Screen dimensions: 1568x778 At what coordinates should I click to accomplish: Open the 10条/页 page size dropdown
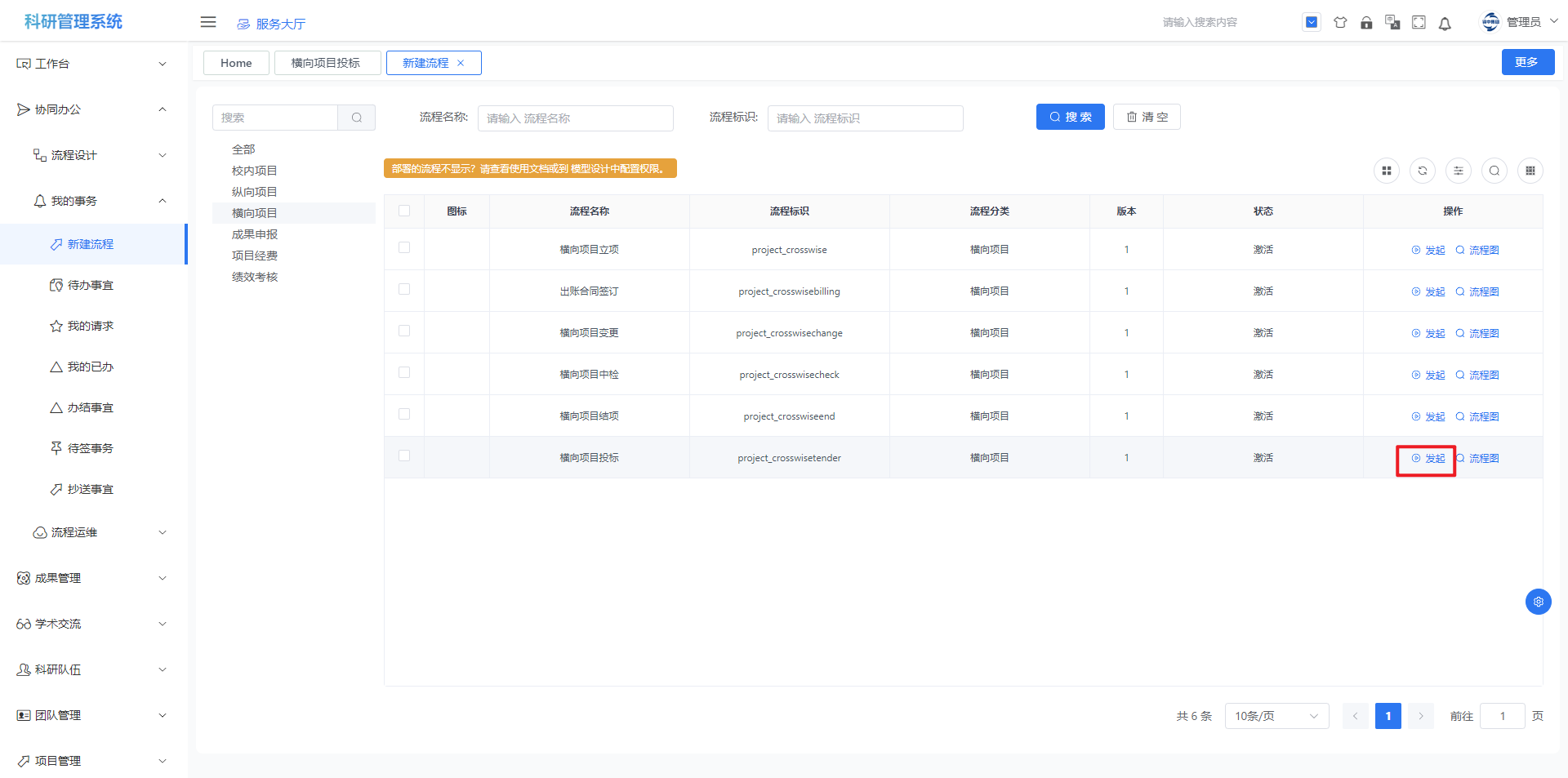[x=1276, y=716]
